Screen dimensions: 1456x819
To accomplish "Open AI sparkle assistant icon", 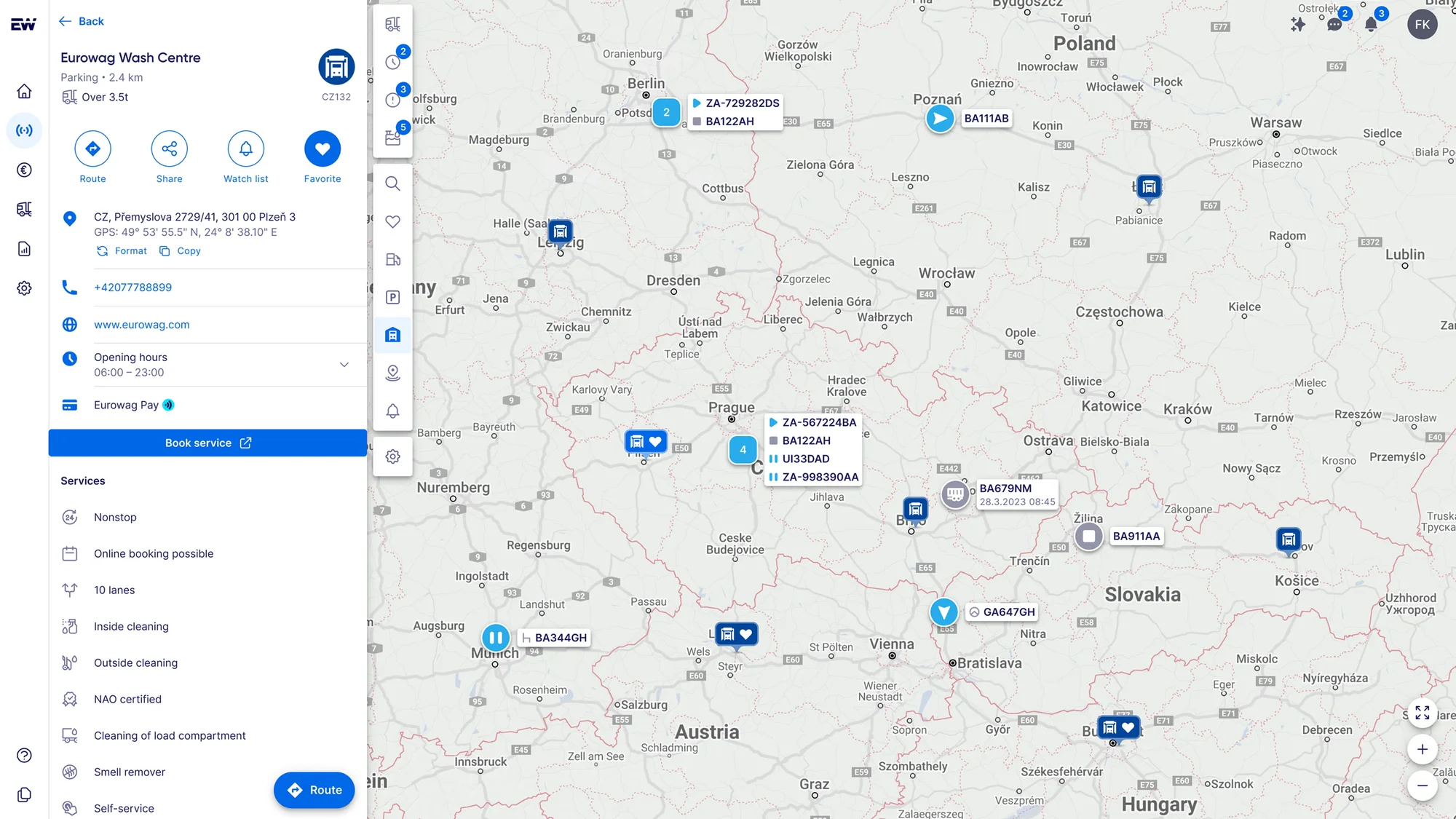I will 1298,24.
